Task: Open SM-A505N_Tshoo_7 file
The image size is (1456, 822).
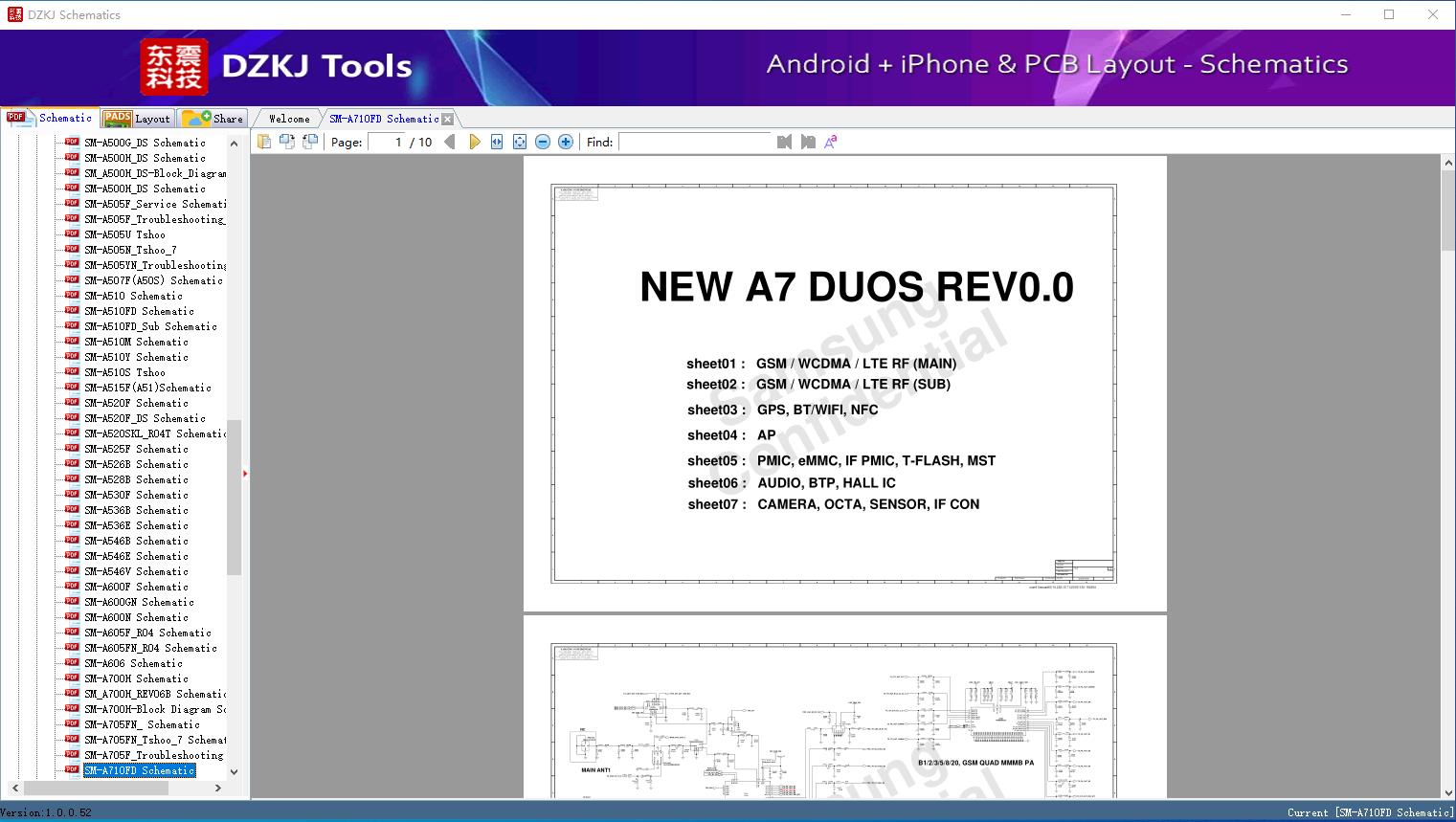Action: point(130,250)
